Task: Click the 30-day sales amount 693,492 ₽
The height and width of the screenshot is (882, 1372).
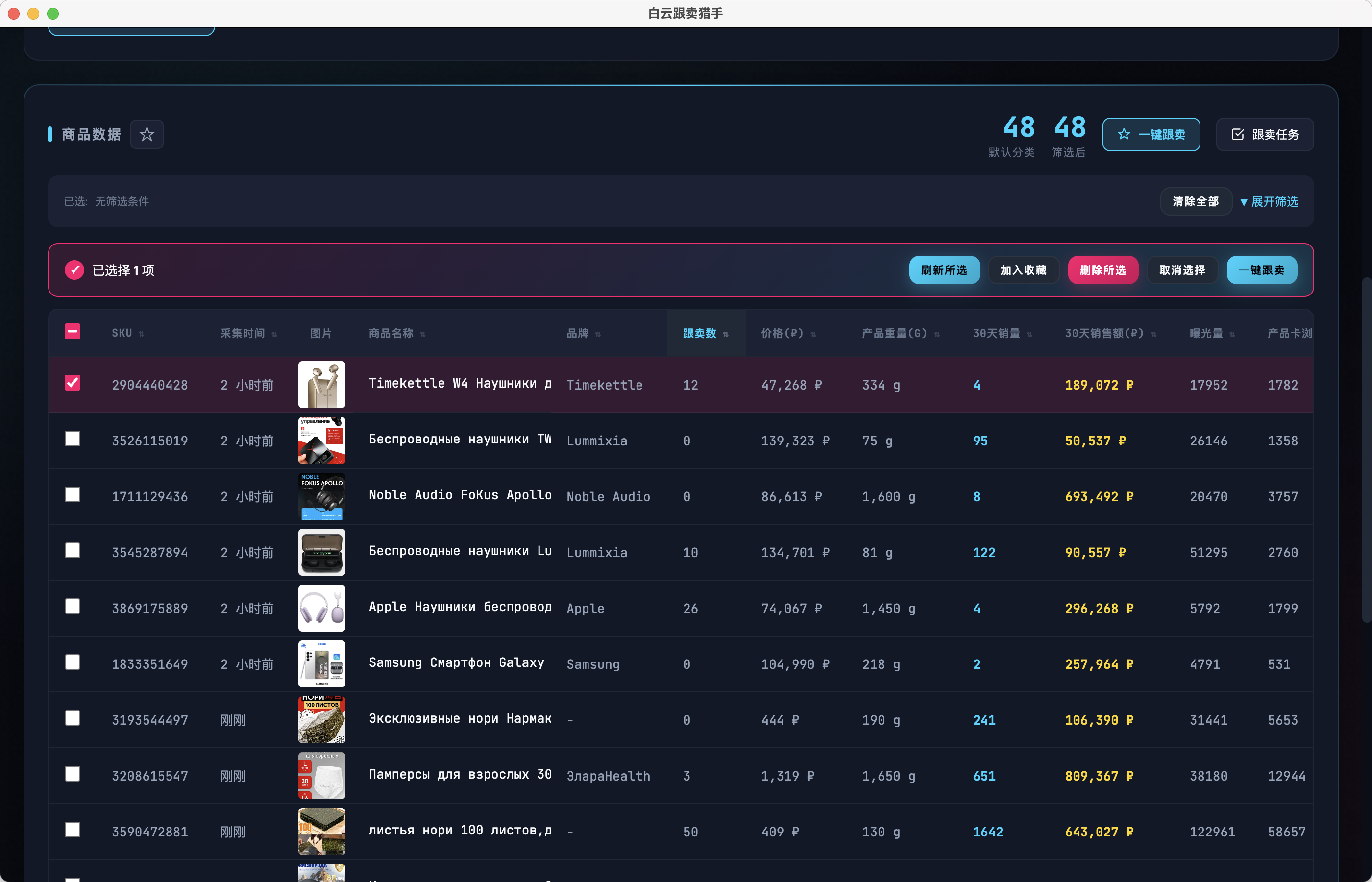Action: pyautogui.click(x=1099, y=496)
